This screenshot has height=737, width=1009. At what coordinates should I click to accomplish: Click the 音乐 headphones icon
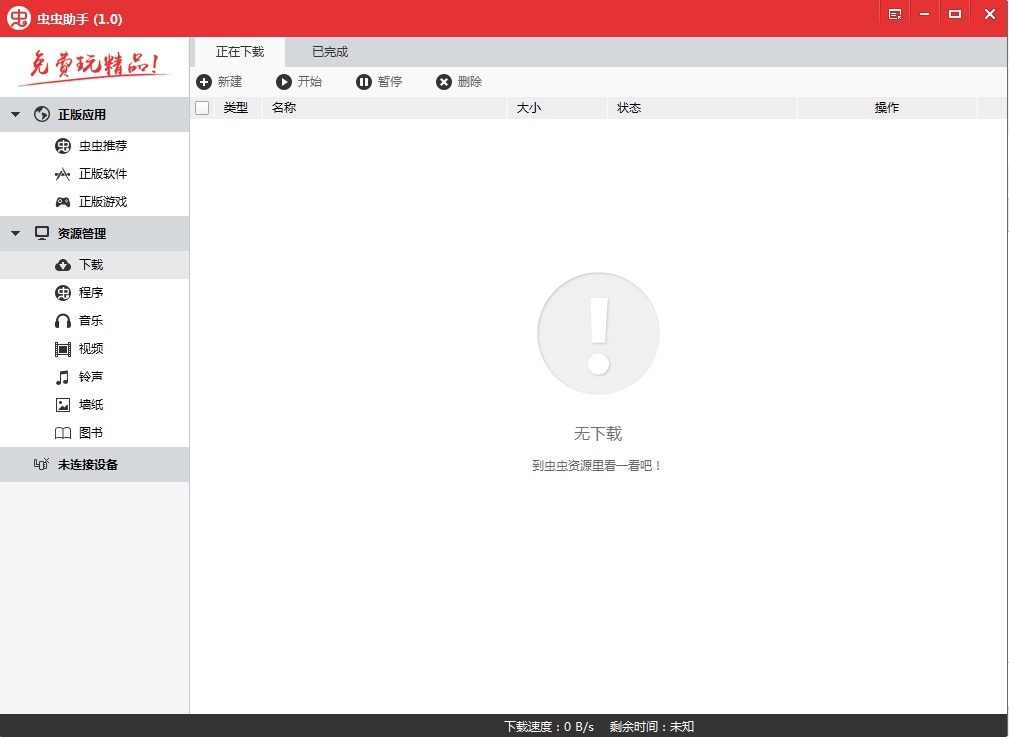tap(62, 321)
